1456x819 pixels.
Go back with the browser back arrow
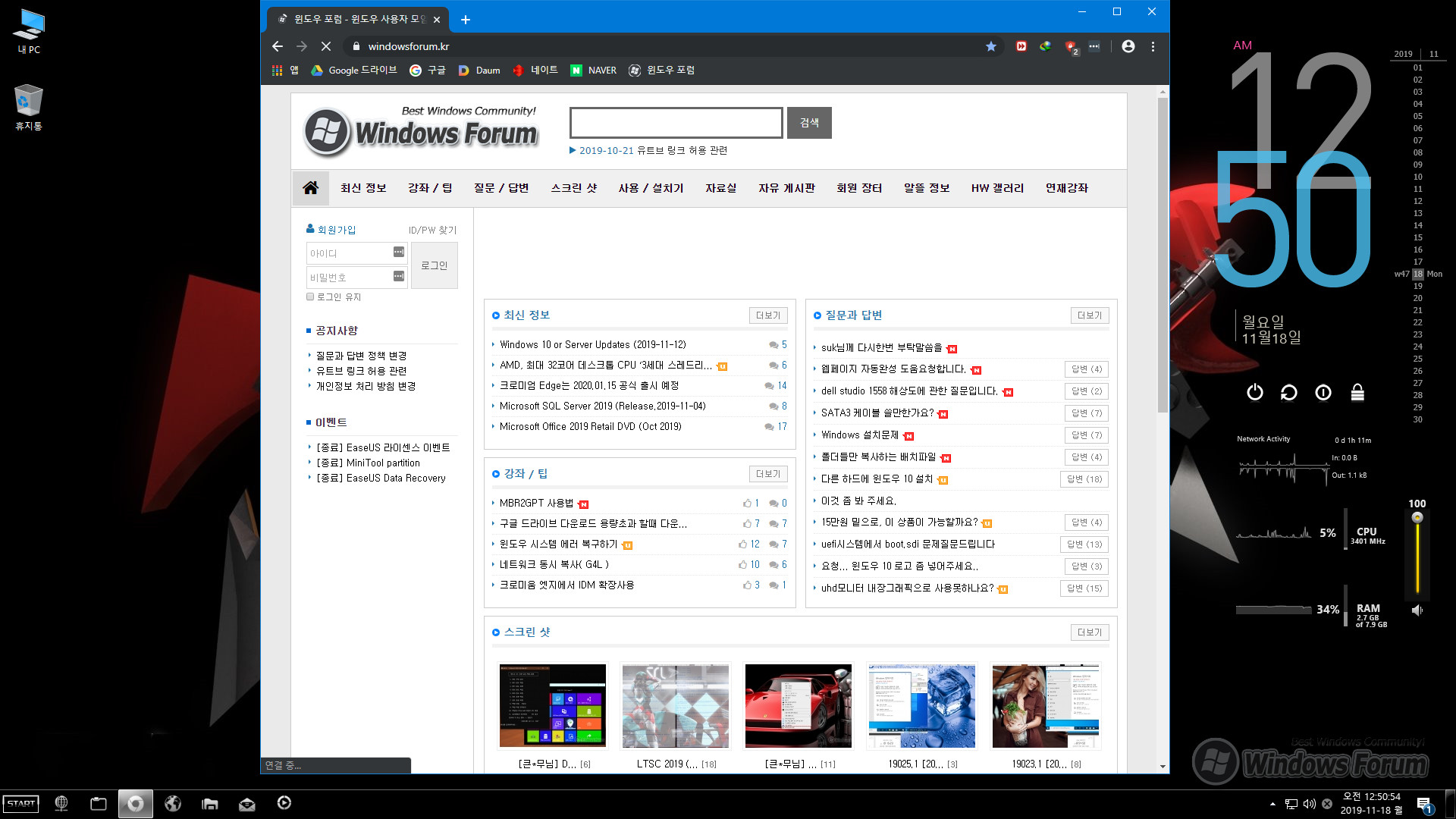coord(278,46)
